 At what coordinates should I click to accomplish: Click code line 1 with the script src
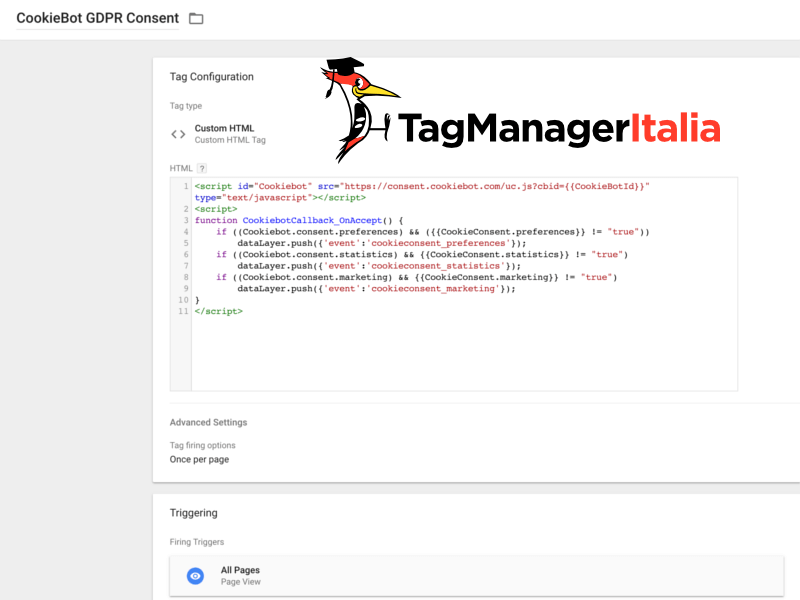422,186
